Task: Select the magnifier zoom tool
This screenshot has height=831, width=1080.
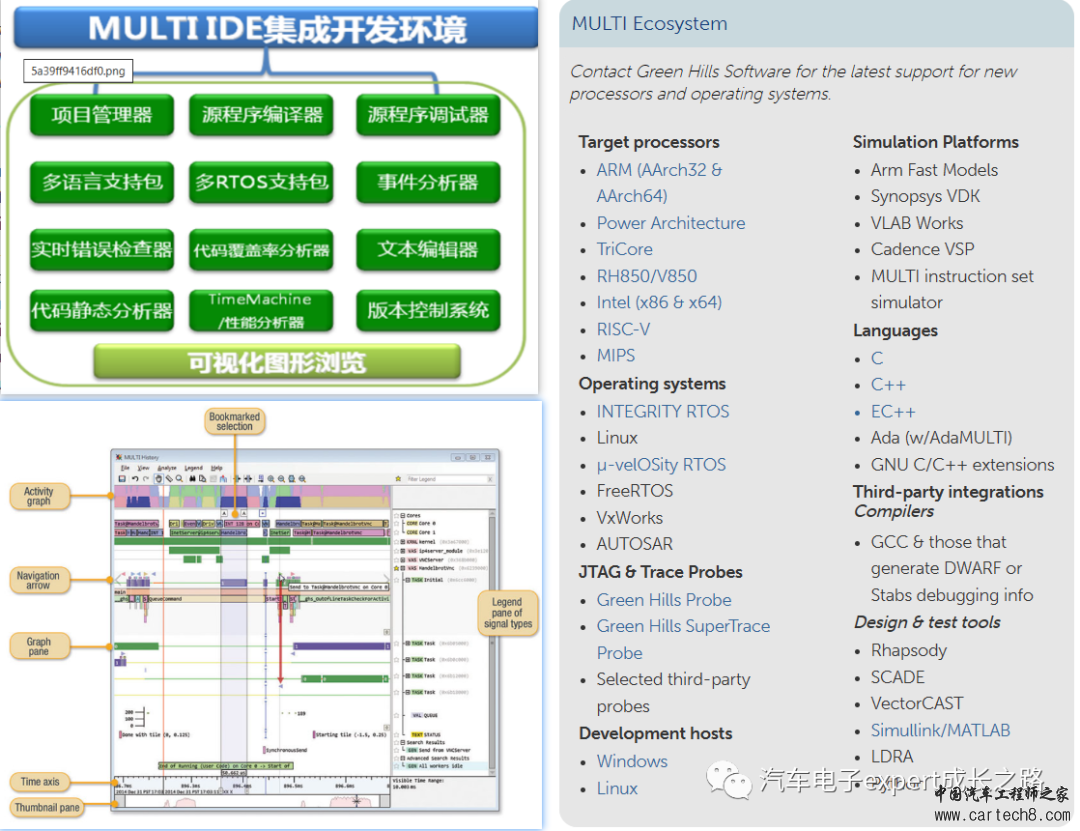Action: 180,478
